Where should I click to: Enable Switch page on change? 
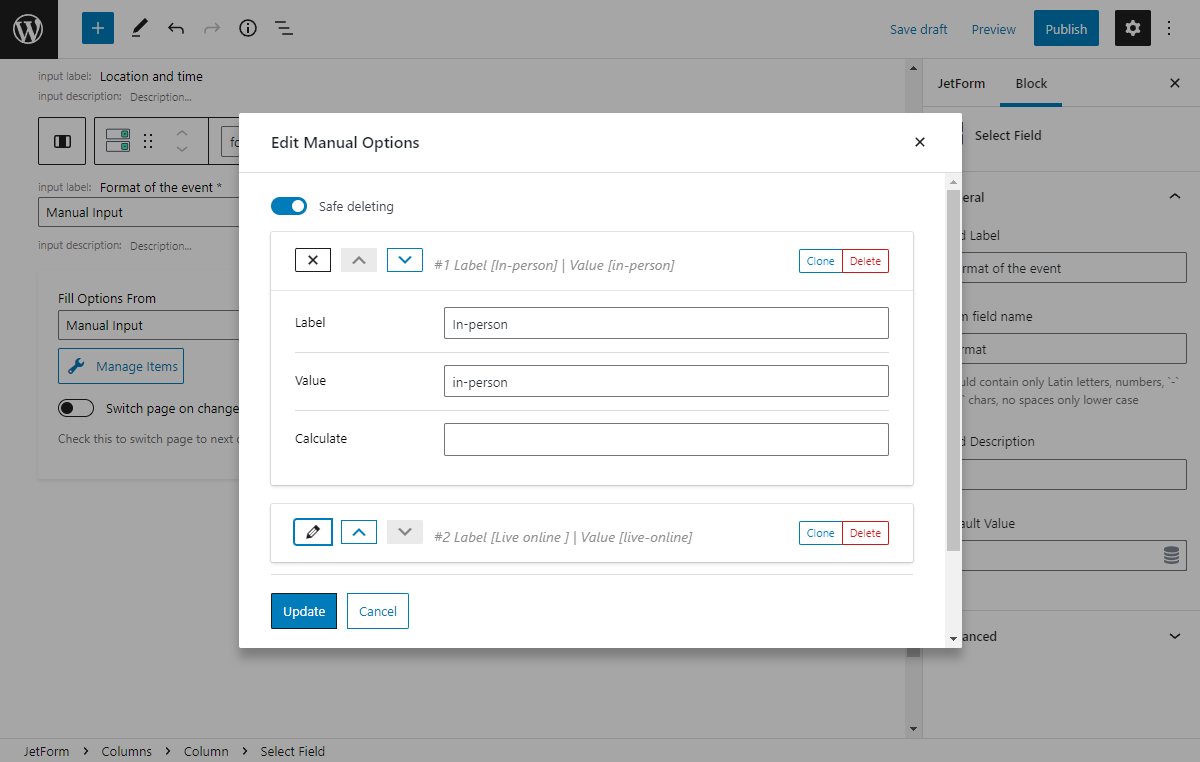click(x=76, y=407)
